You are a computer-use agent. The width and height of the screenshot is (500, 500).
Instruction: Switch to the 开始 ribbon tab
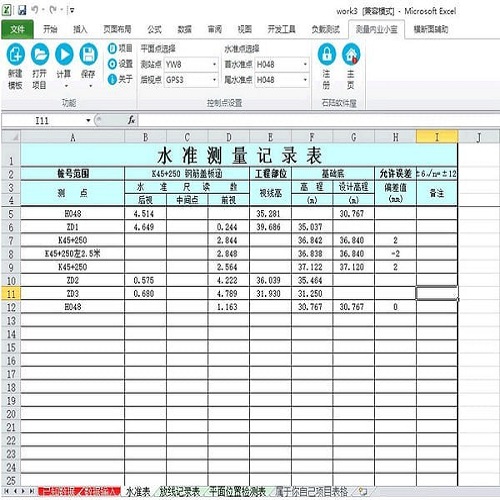pos(50,29)
